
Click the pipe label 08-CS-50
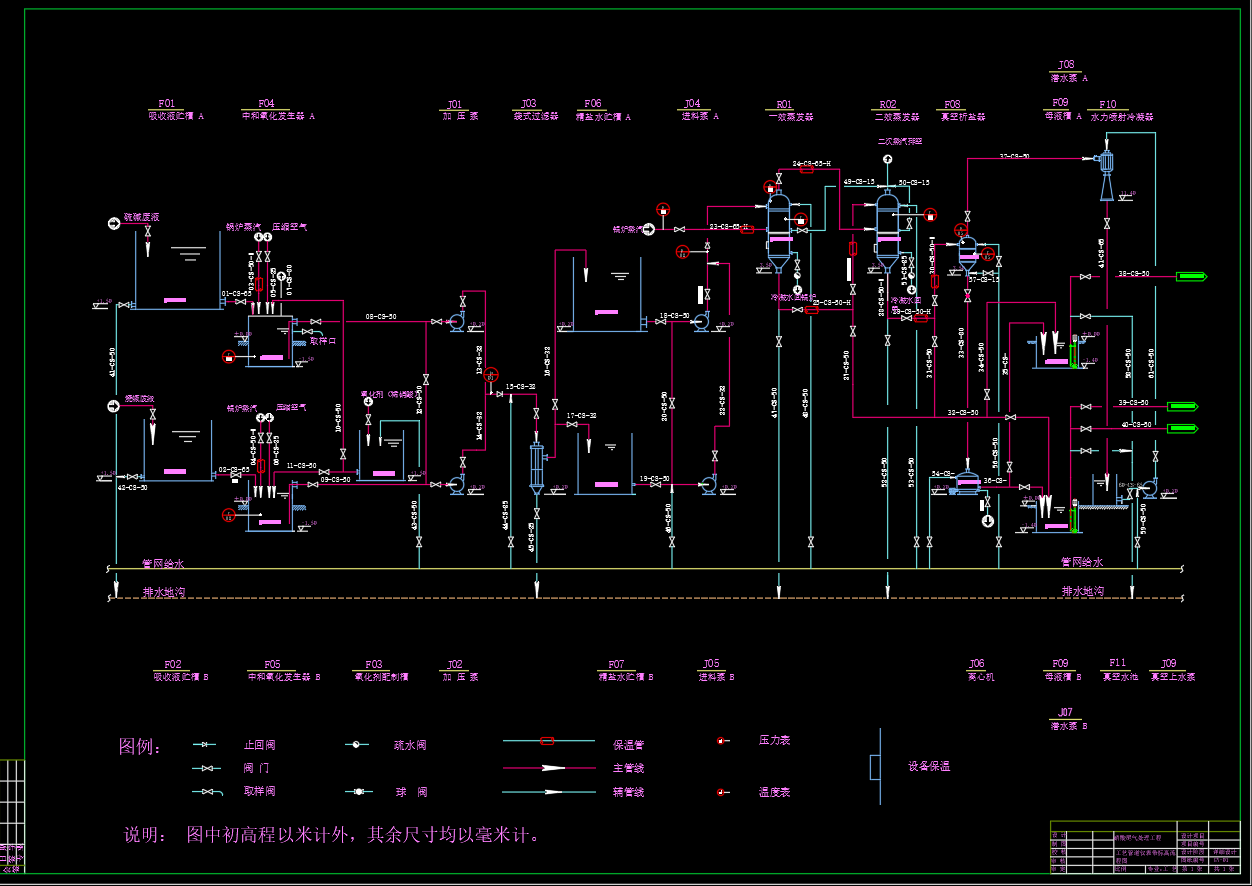(x=380, y=316)
